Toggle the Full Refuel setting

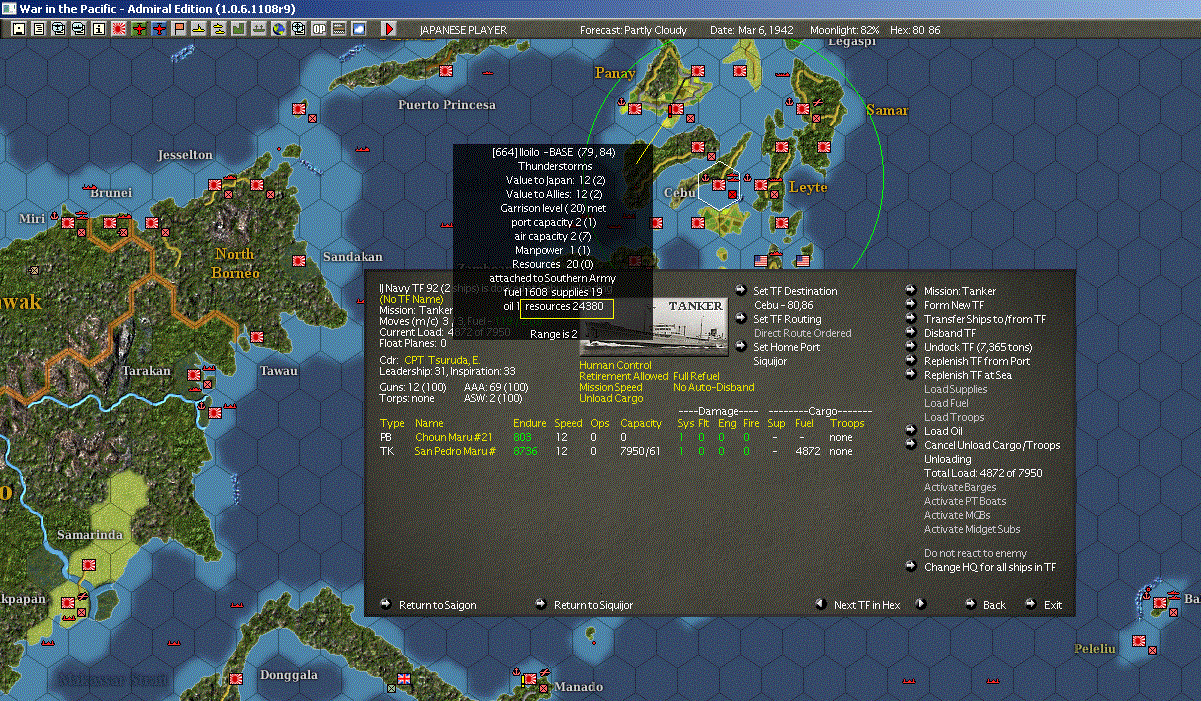(696, 377)
